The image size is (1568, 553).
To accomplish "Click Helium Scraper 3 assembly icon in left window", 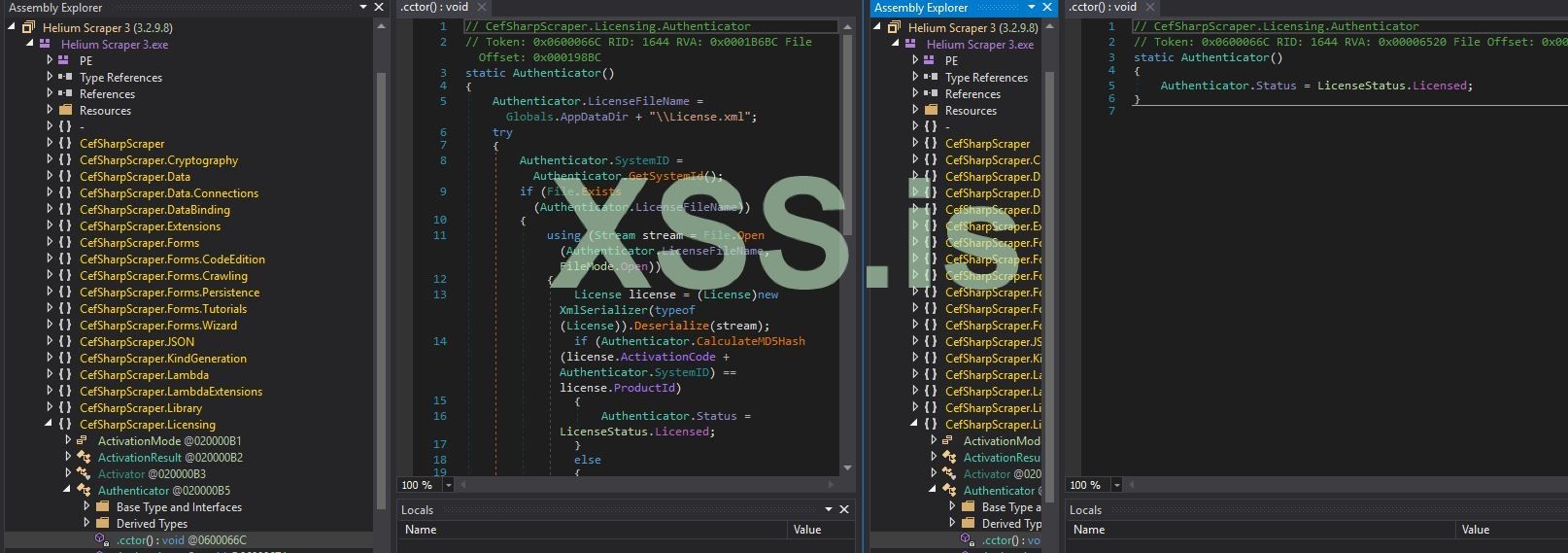I will tap(28, 27).
